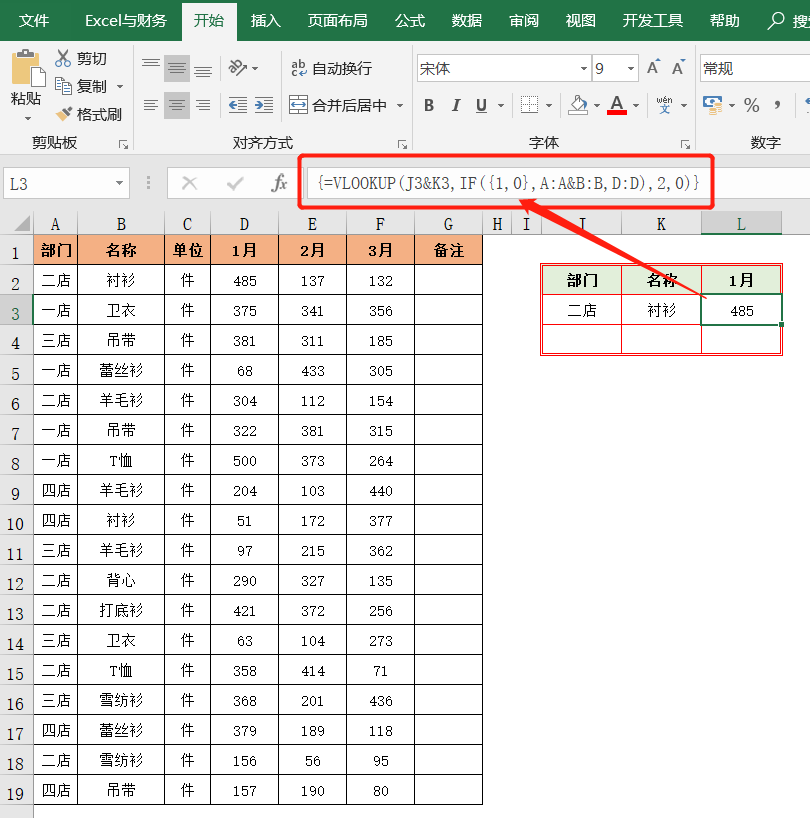Decrease the font size
This screenshot has width=810, height=818.
(x=678, y=67)
